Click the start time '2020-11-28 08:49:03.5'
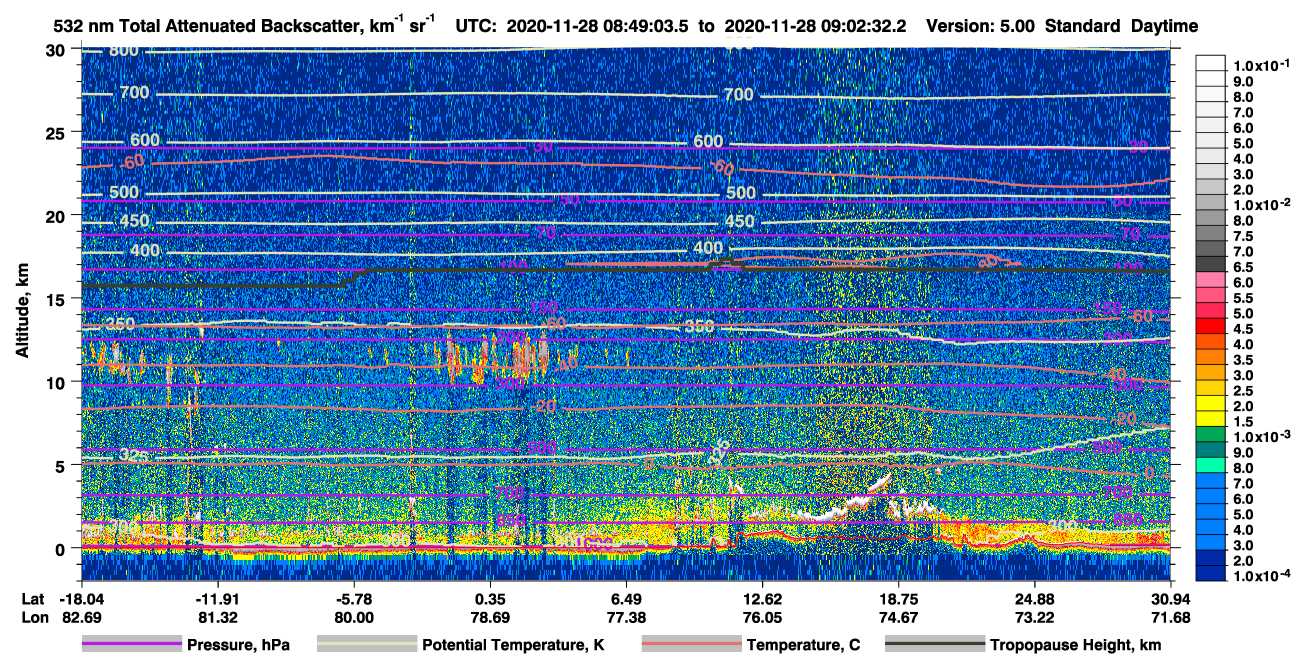The width and height of the screenshot is (1300, 667). 598,26
